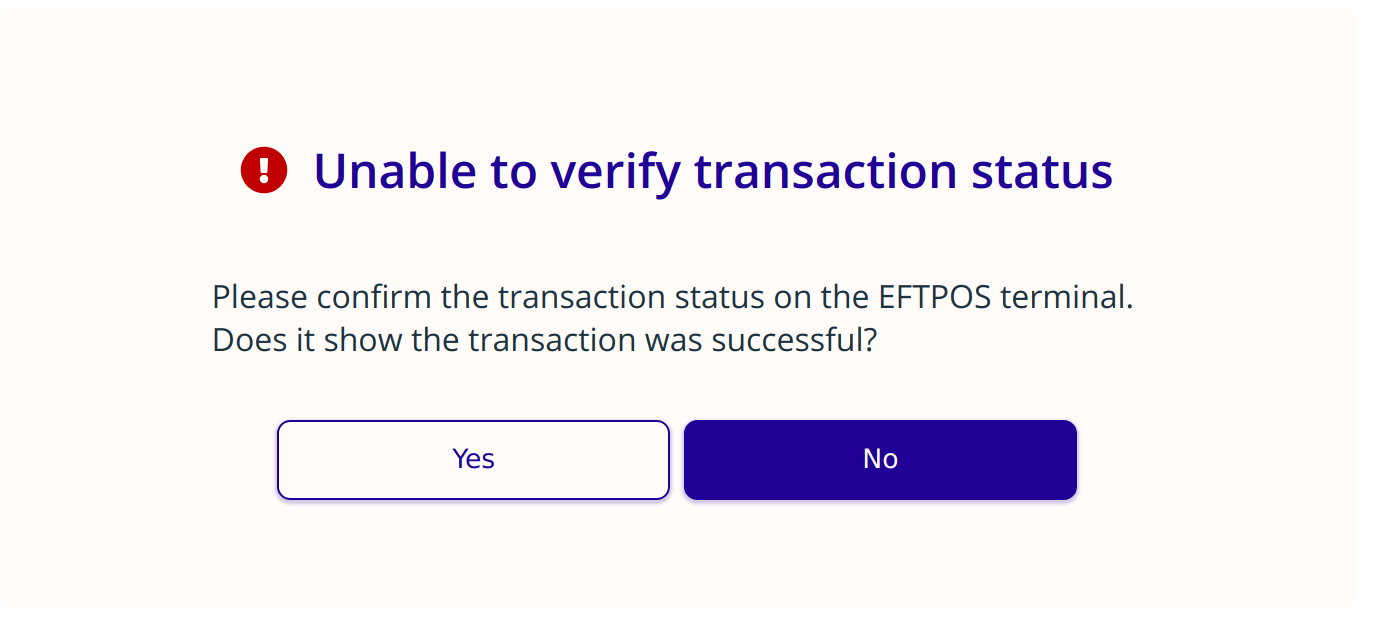
Task: Tap the outlined Yes button
Action: pyautogui.click(x=473, y=459)
